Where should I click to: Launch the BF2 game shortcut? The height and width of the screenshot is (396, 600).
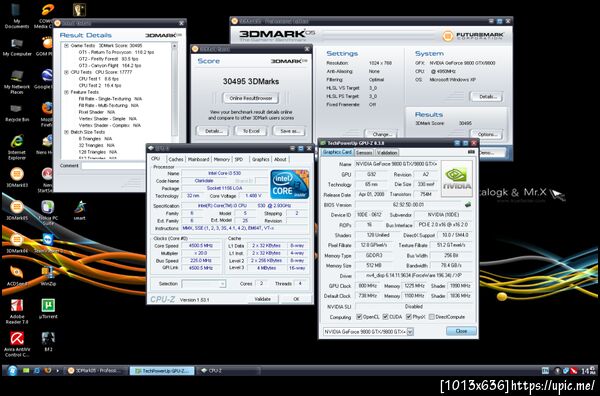tap(48, 341)
